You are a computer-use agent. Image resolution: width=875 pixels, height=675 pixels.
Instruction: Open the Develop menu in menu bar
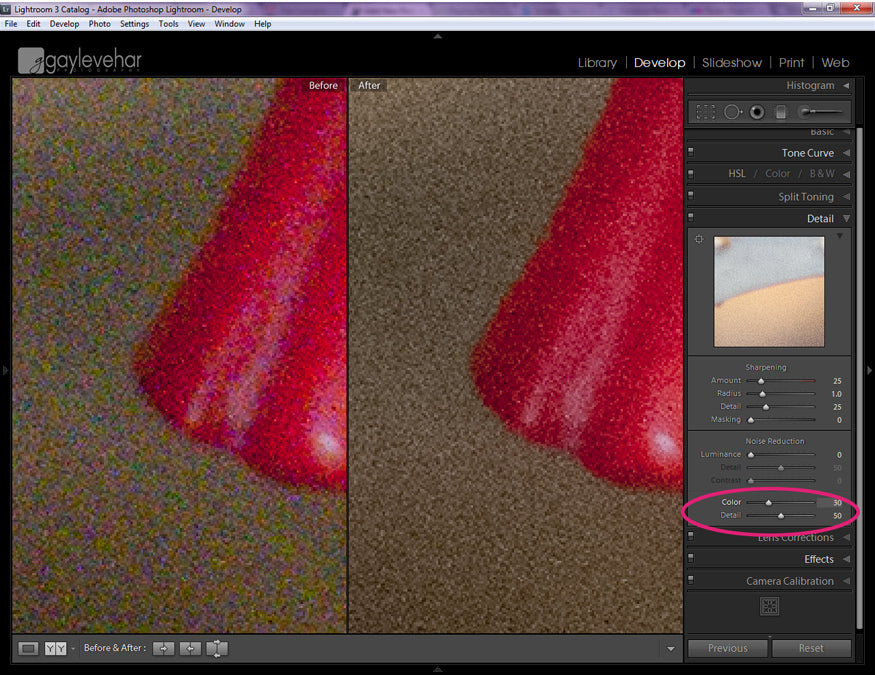click(x=64, y=23)
